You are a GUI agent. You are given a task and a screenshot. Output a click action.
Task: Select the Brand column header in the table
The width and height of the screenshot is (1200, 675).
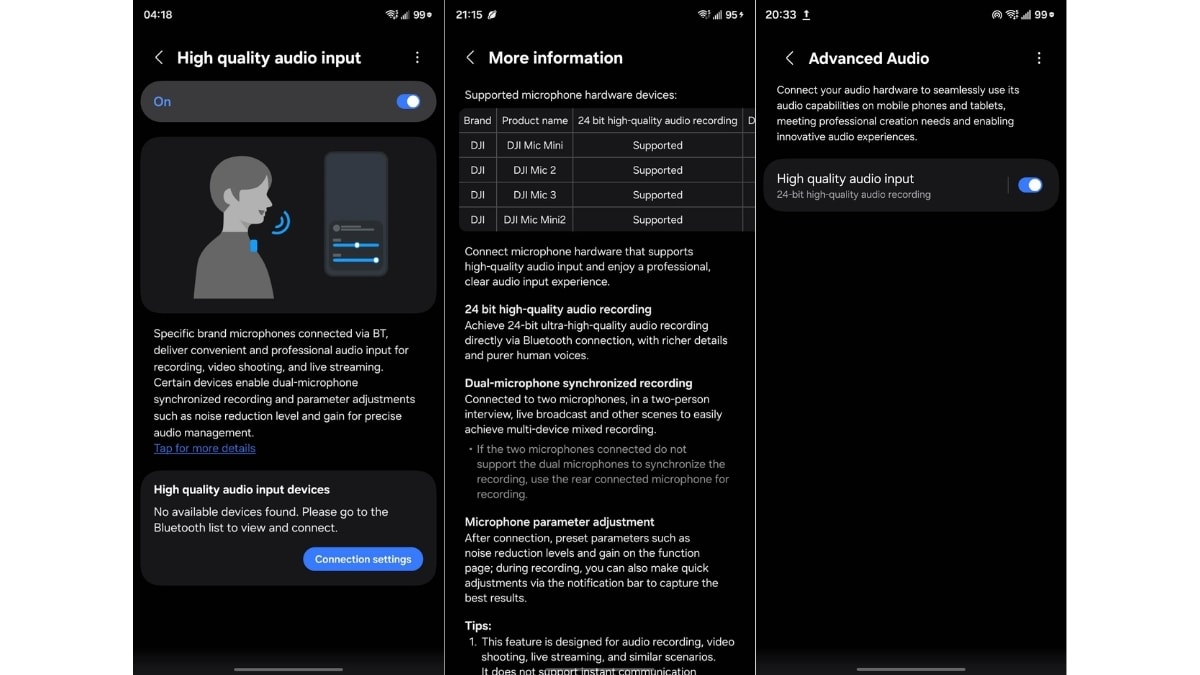coord(477,120)
